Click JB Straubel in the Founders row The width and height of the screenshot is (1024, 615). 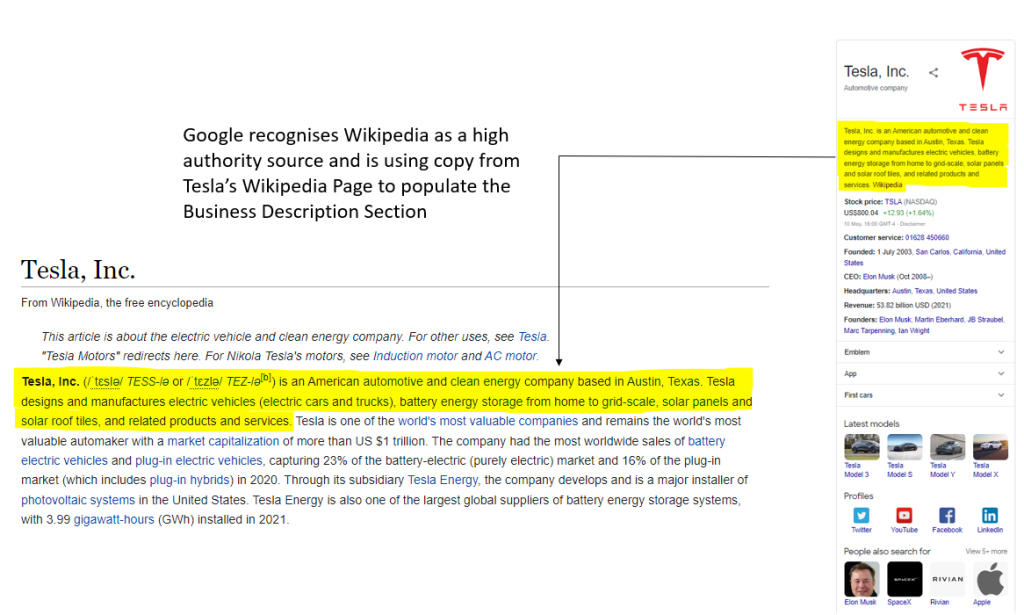coord(985,320)
